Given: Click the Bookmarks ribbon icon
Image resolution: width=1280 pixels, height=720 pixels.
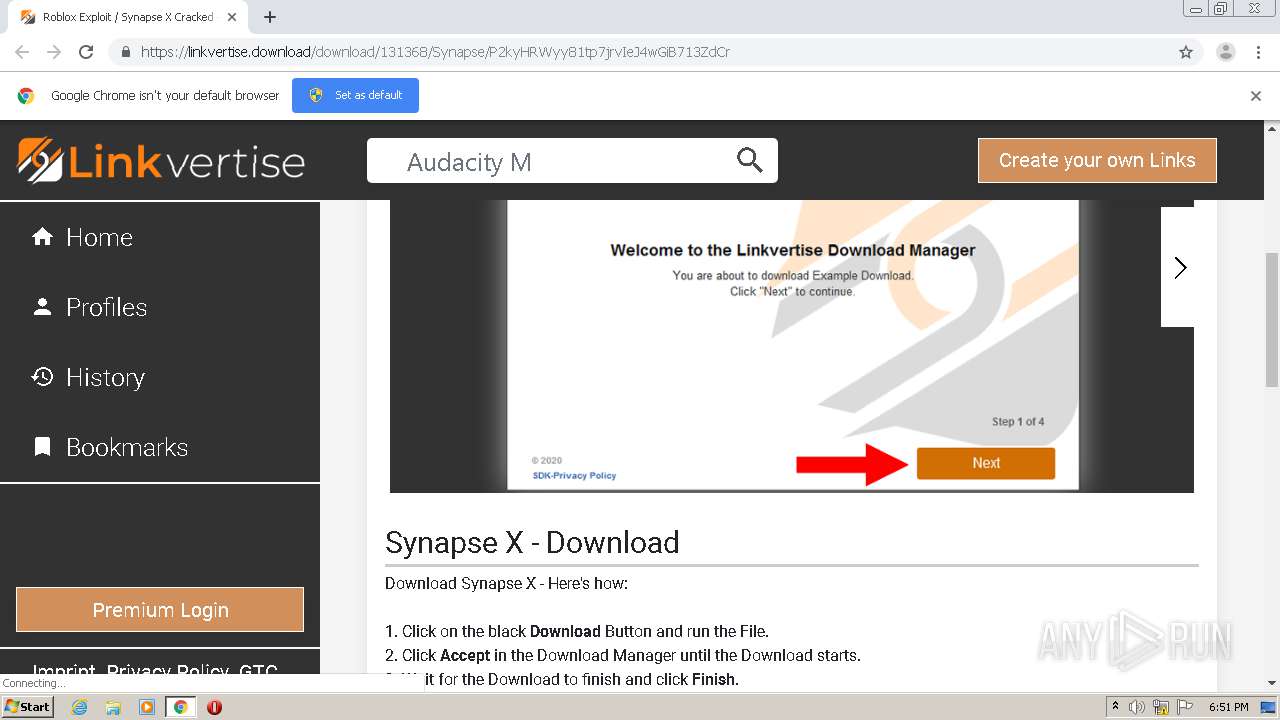Looking at the screenshot, I should click(x=42, y=447).
